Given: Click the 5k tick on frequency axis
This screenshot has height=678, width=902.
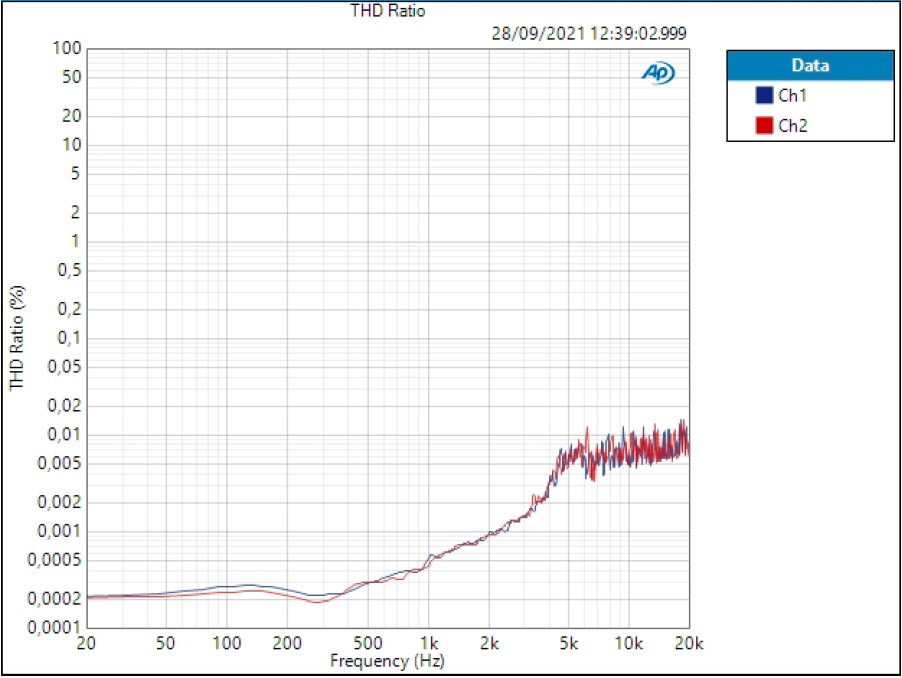Looking at the screenshot, I should tap(568, 643).
